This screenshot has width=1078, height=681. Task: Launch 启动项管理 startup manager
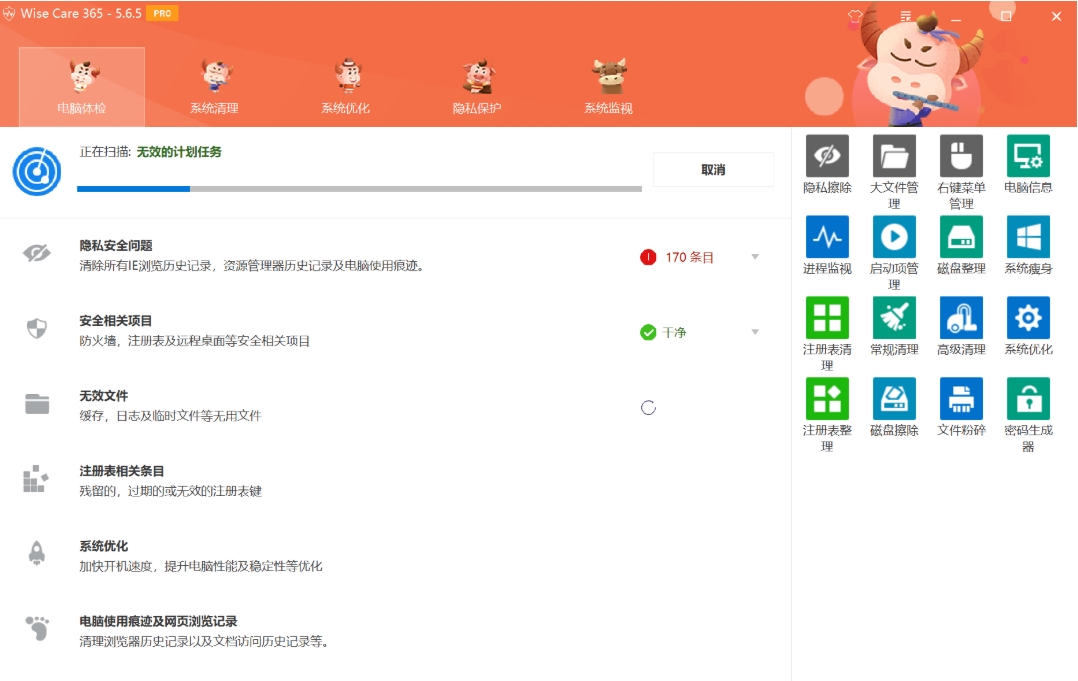pos(894,237)
